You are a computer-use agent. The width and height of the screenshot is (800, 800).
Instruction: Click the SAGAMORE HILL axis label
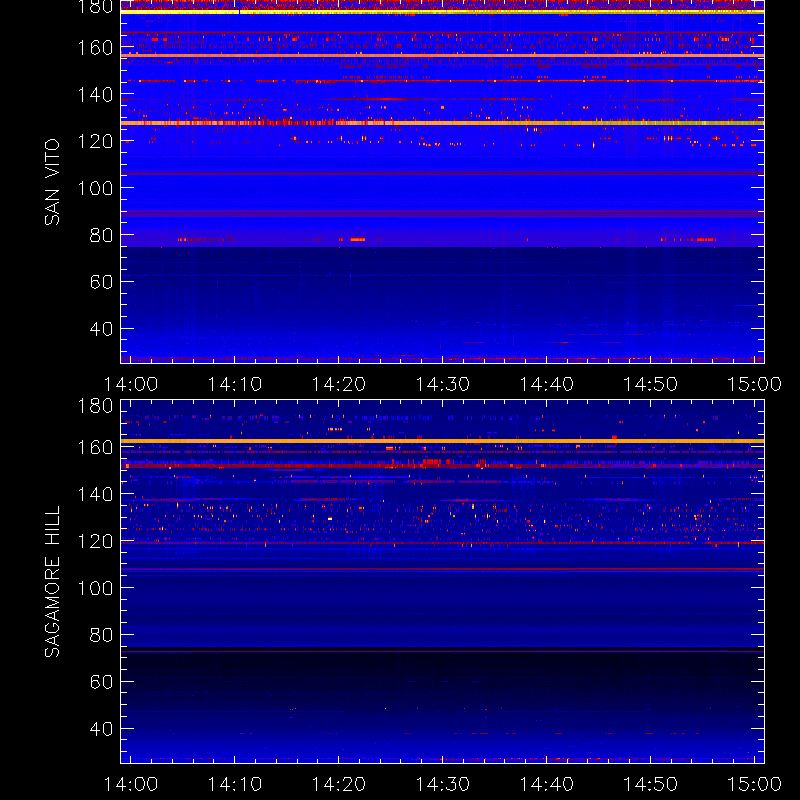(52, 581)
